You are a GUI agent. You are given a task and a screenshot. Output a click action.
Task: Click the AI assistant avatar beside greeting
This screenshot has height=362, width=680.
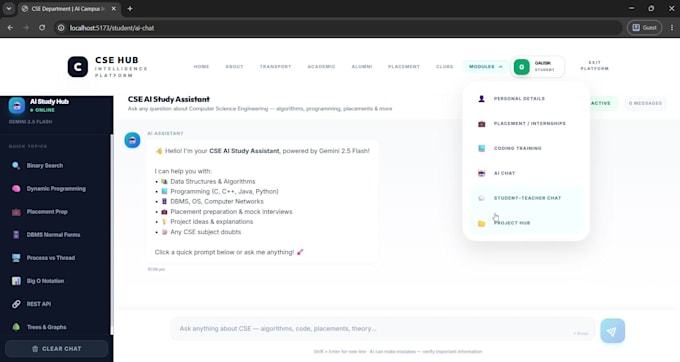coord(132,140)
